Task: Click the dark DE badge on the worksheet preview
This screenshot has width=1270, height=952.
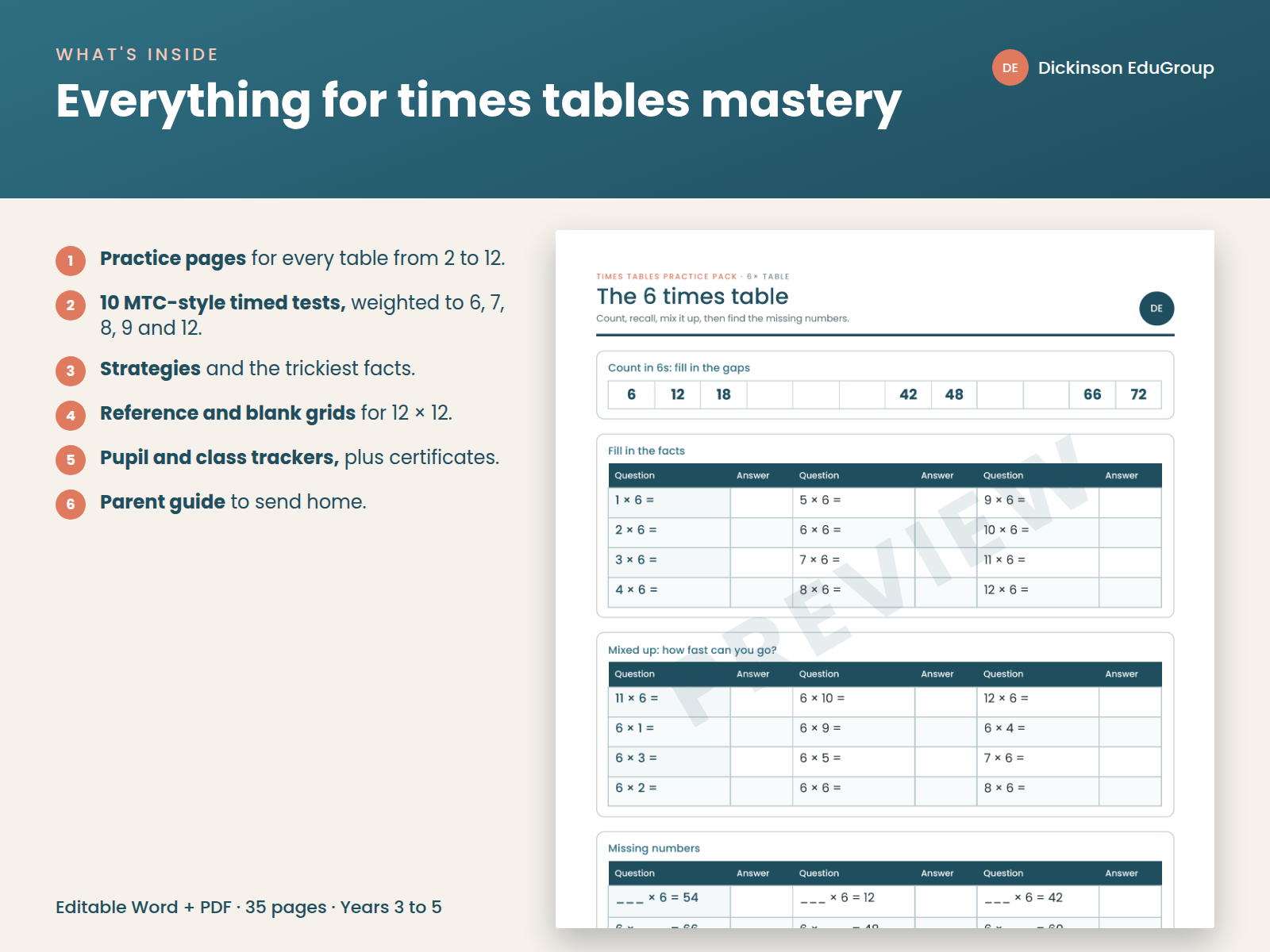Action: pyautogui.click(x=1156, y=309)
